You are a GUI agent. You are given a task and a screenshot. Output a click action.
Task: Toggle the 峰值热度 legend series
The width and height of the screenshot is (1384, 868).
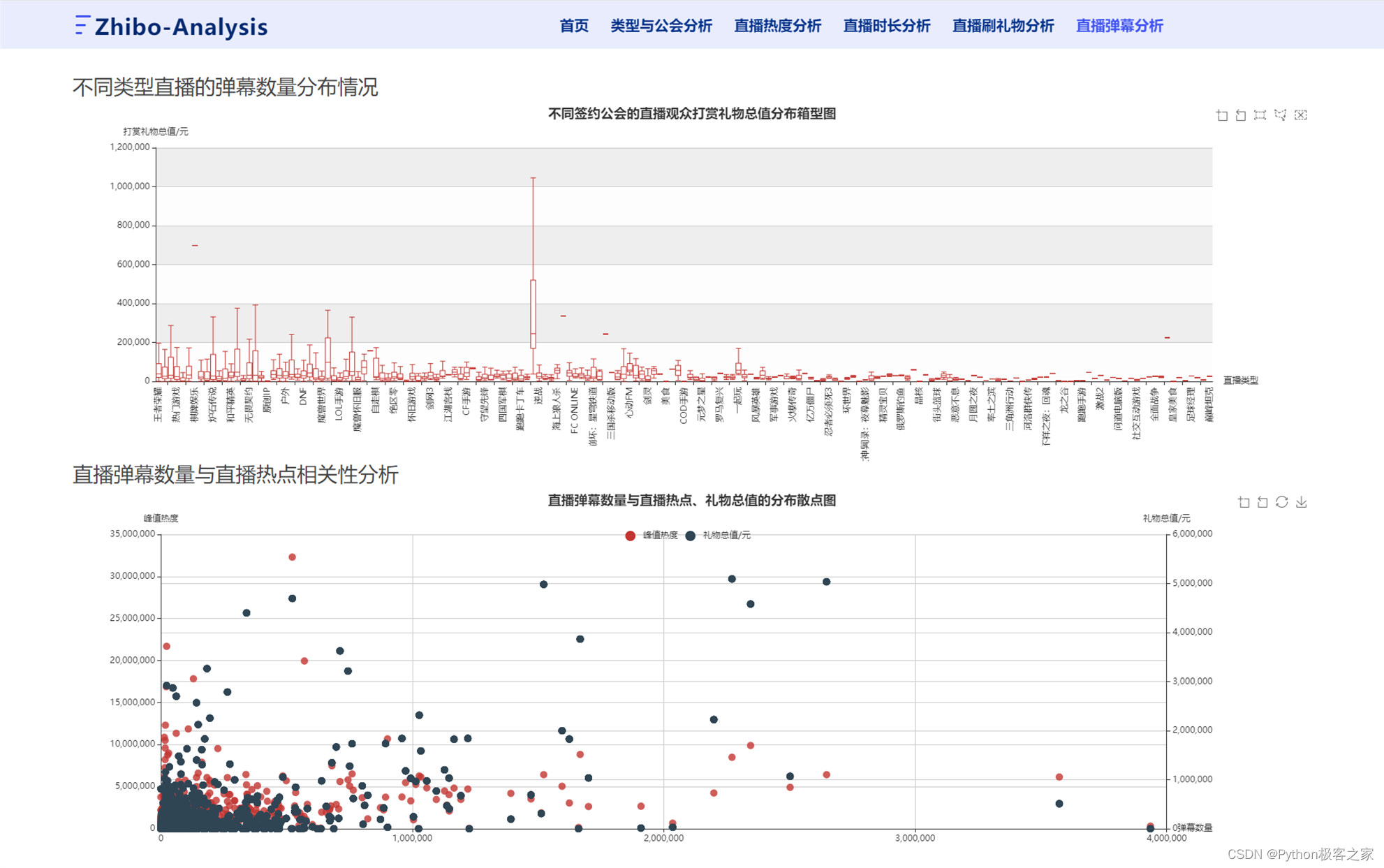point(652,536)
